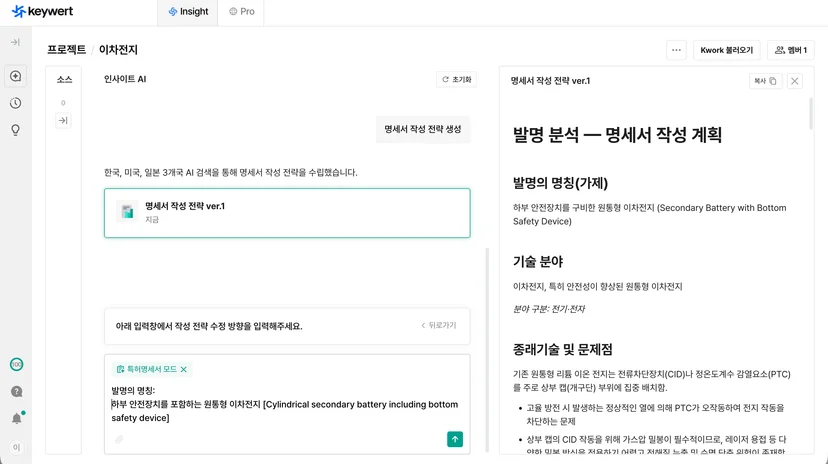828x464 pixels.
Task: Click the 명세서 작성 전략 생성 message bubble
Action: pyautogui.click(x=423, y=129)
